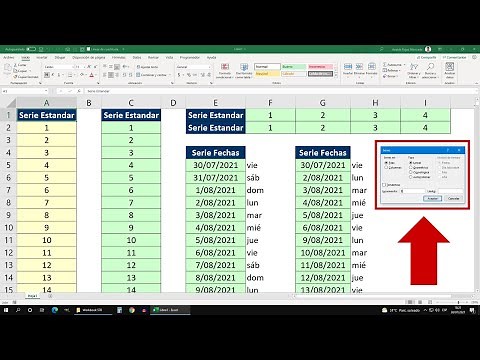Screen dimensions: 480x360
Task: Click the Compartir button
Action: click(x=427, y=57)
